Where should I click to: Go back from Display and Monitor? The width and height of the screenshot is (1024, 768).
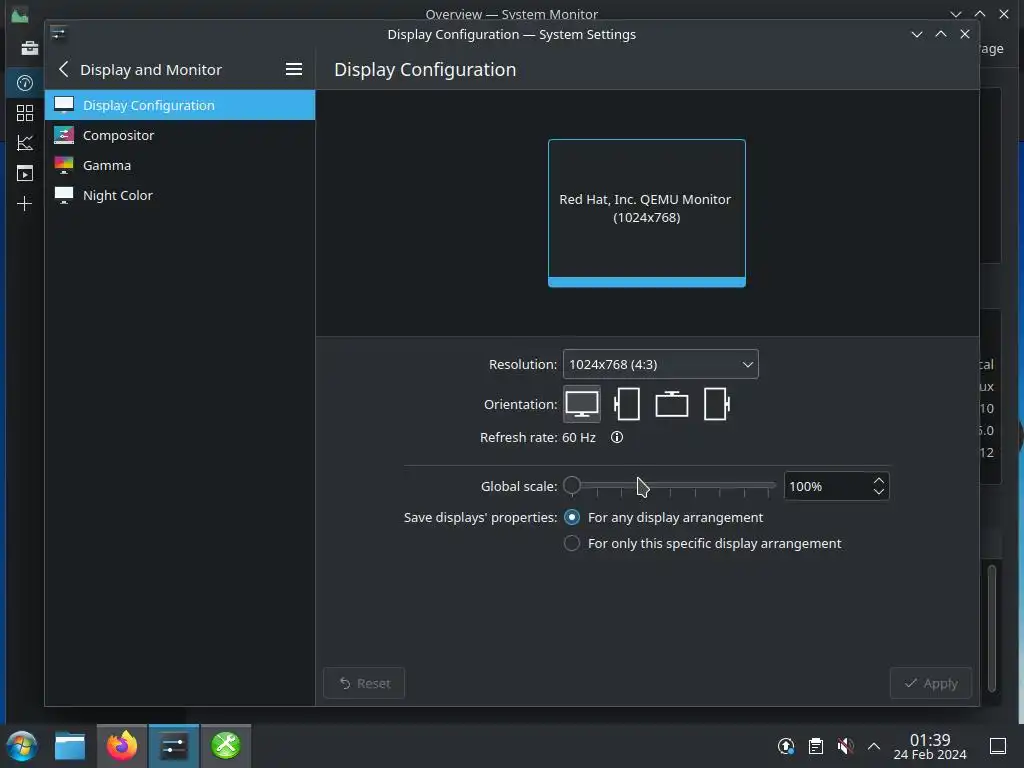(x=63, y=69)
